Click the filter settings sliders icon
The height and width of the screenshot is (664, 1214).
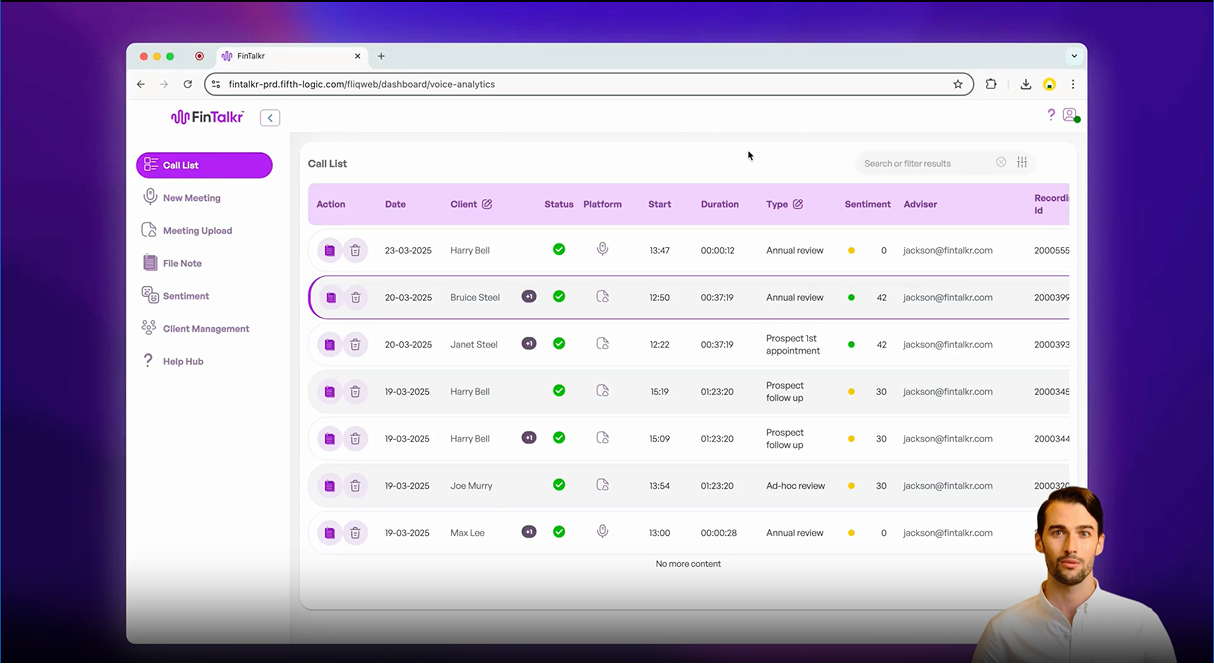pyautogui.click(x=1022, y=163)
